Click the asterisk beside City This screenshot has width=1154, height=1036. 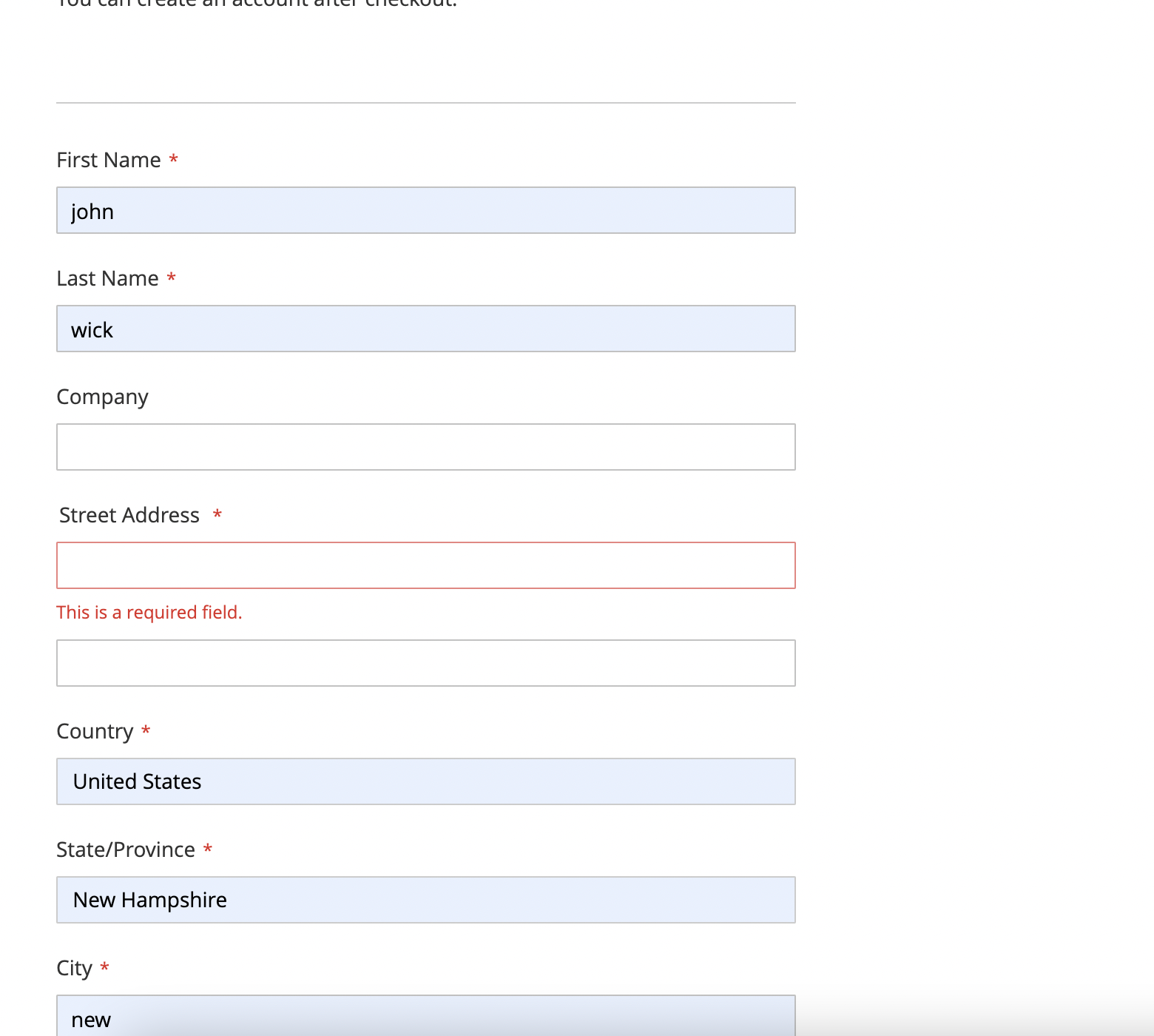click(x=104, y=967)
